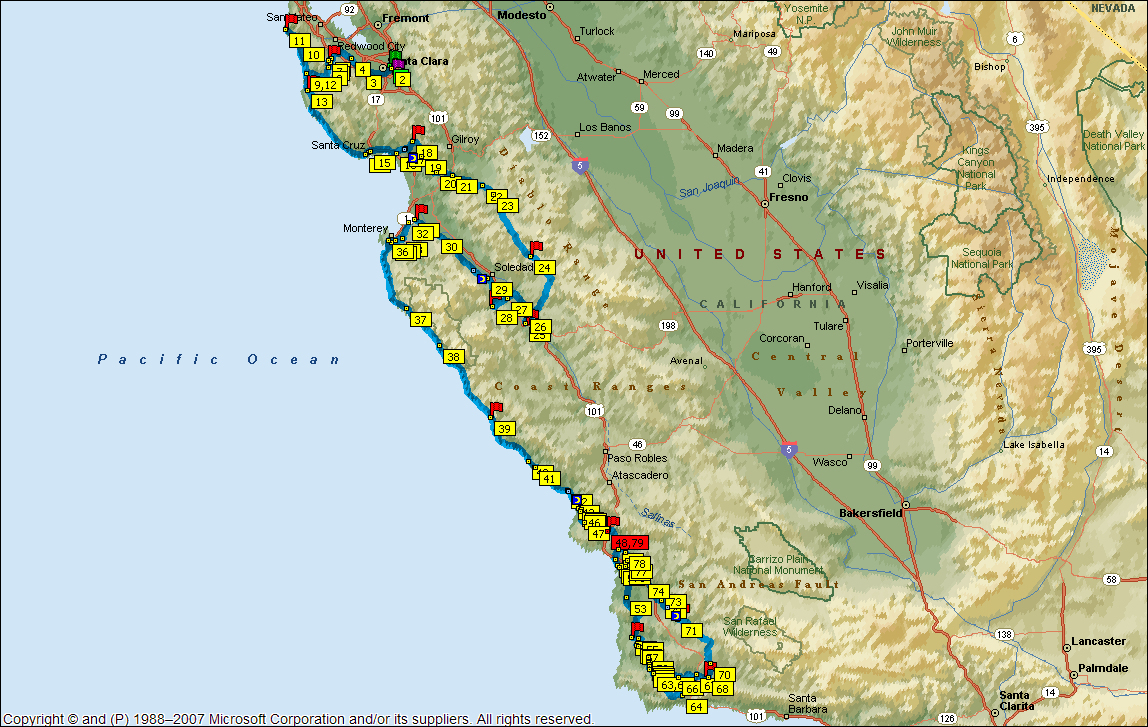The height and width of the screenshot is (727, 1148).
Task: Click the Interstate 5 shield near Wasco
Action: pyautogui.click(x=790, y=450)
